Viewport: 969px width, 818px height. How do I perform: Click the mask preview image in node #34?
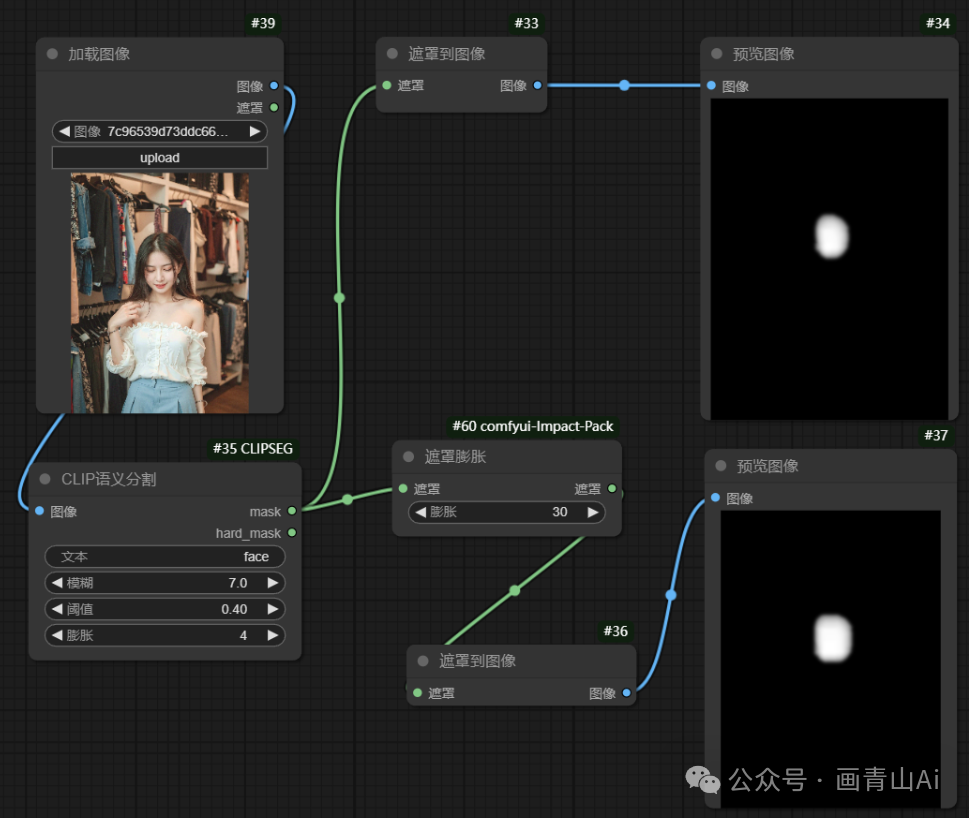(829, 259)
